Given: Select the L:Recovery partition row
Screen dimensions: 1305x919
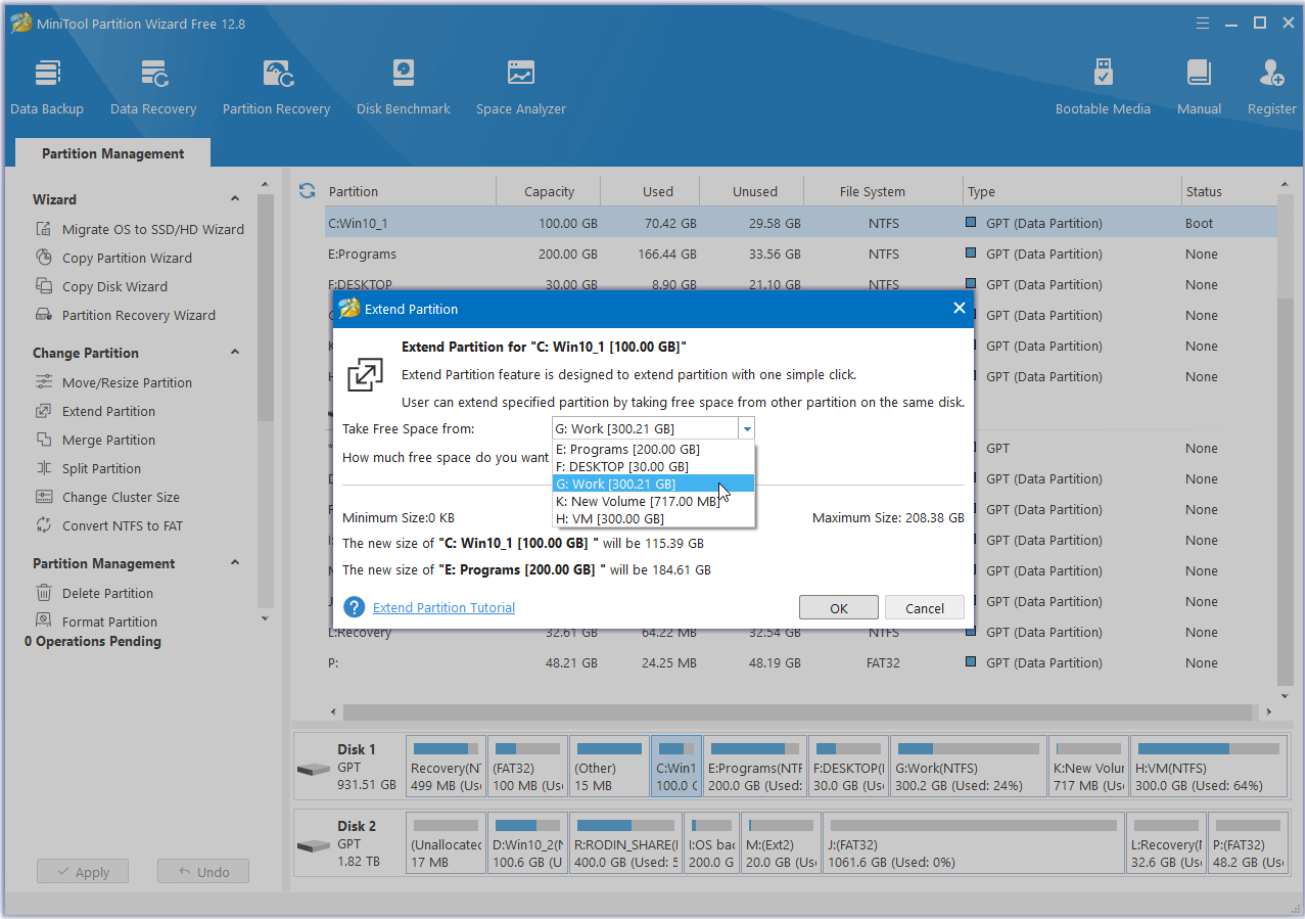Looking at the screenshot, I should click(800, 632).
